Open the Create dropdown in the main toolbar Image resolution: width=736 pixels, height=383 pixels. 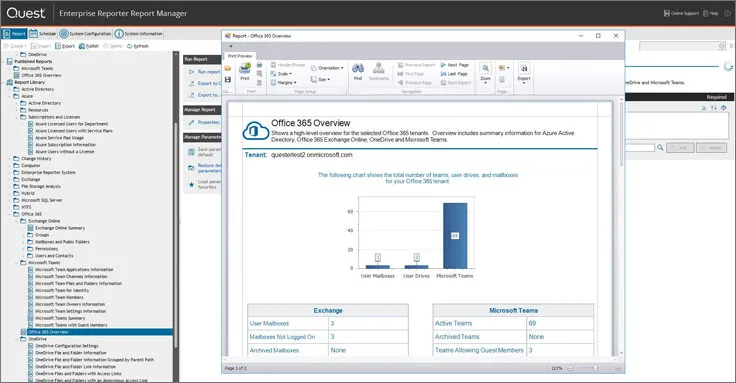[15, 46]
